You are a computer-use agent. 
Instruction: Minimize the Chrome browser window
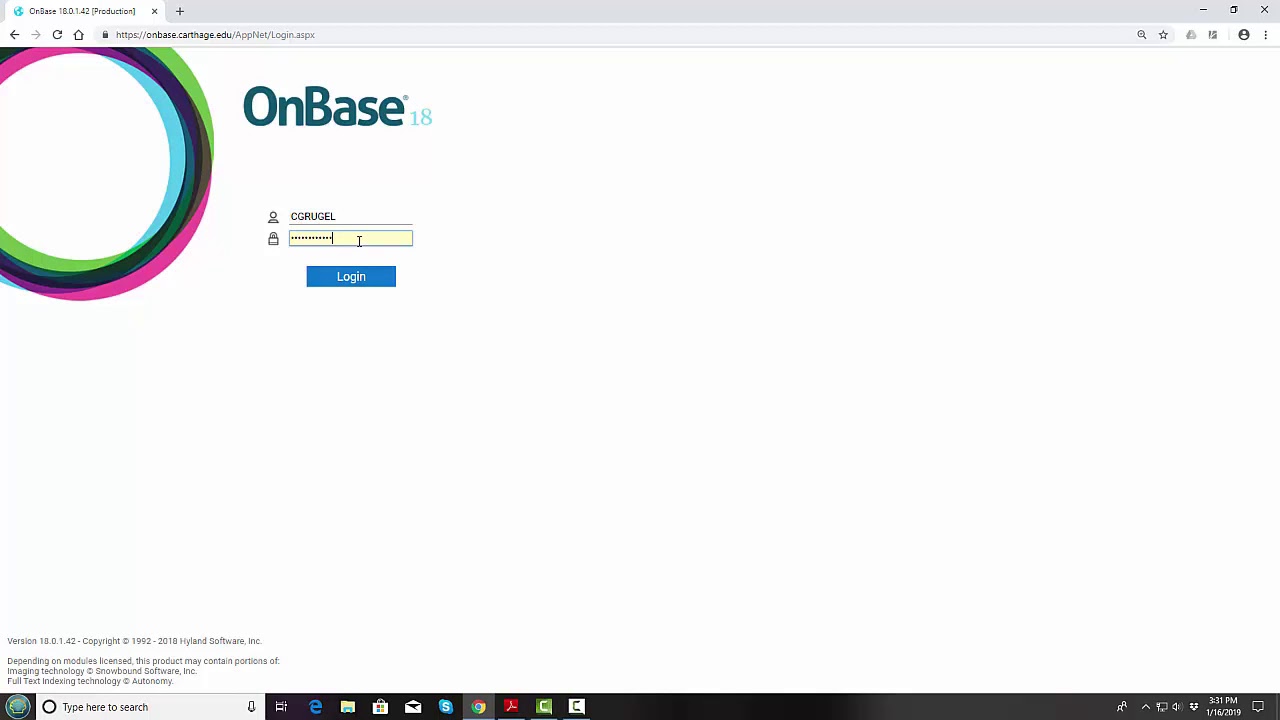coord(1203,10)
